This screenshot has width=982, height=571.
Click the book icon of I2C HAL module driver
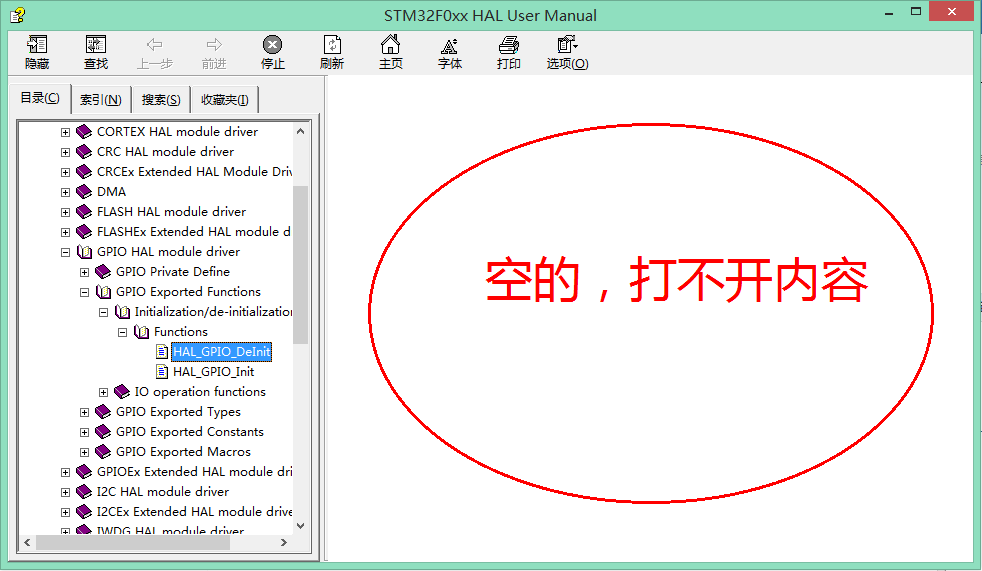click(84, 492)
